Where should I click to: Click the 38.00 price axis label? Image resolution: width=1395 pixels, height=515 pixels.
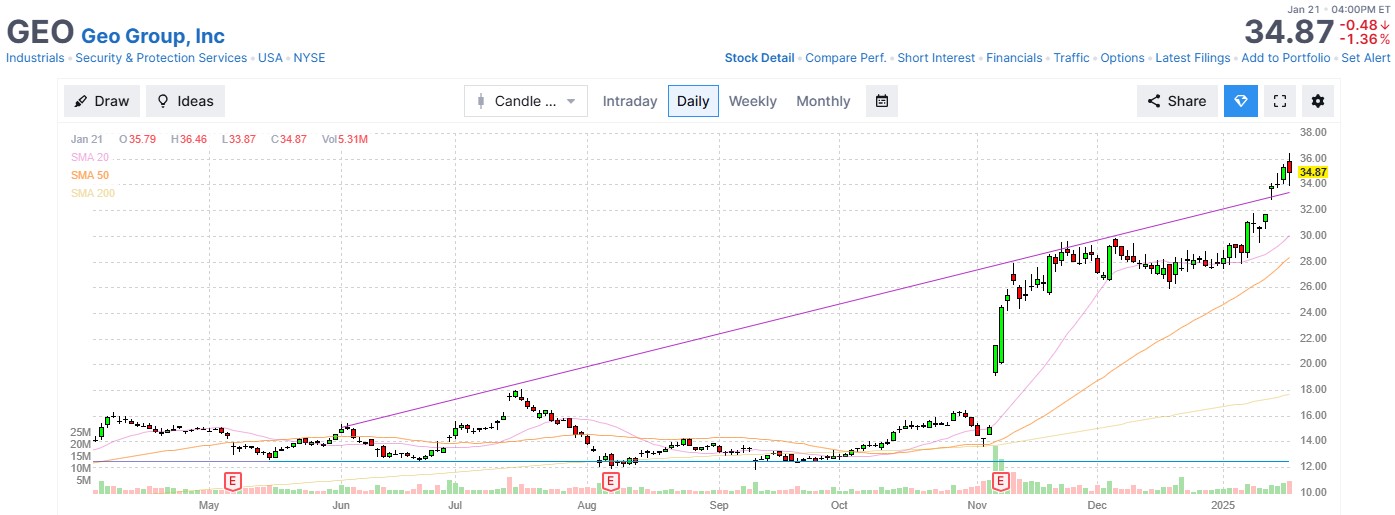tap(1312, 133)
